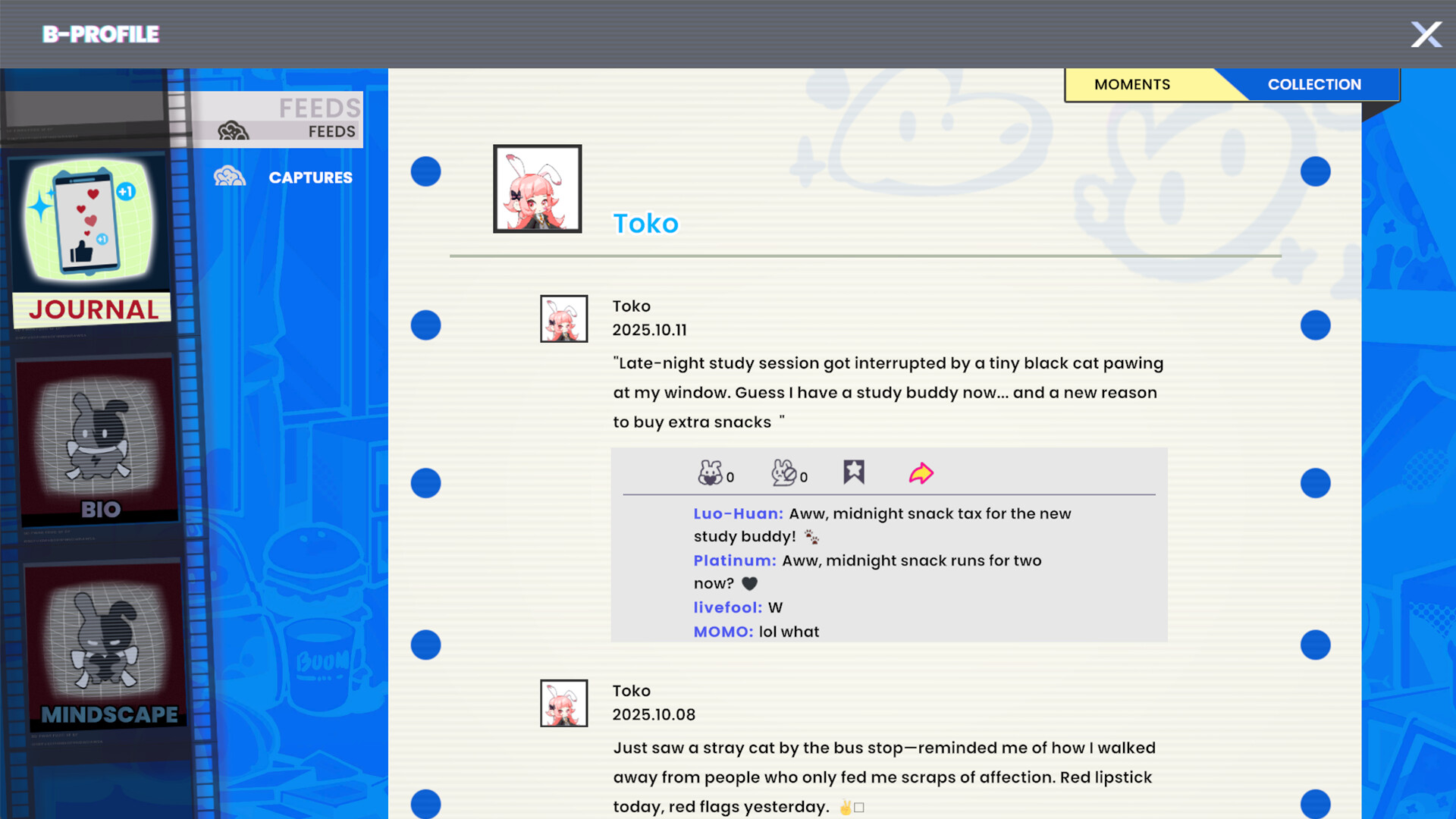Viewport: 1456px width, 819px height.
Task: Click MOMO's username in the comments
Action: 721,631
